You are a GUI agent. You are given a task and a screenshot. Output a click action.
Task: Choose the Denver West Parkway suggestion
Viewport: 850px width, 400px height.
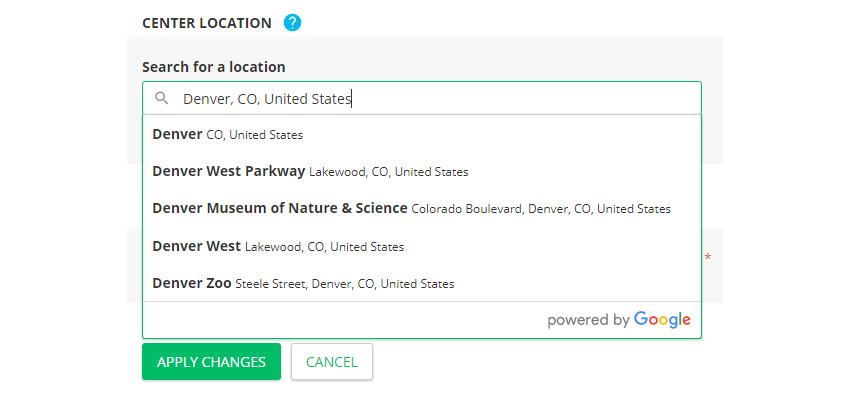click(310, 171)
